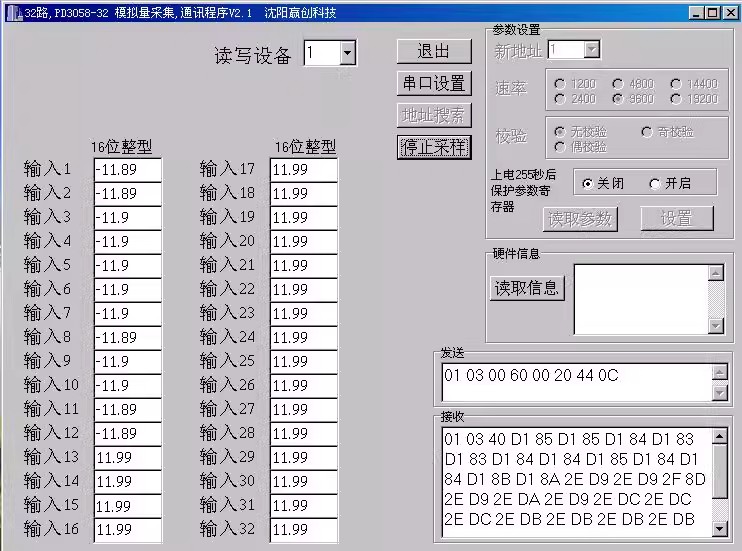Click the 读取参数 read parameters button

tap(580, 219)
